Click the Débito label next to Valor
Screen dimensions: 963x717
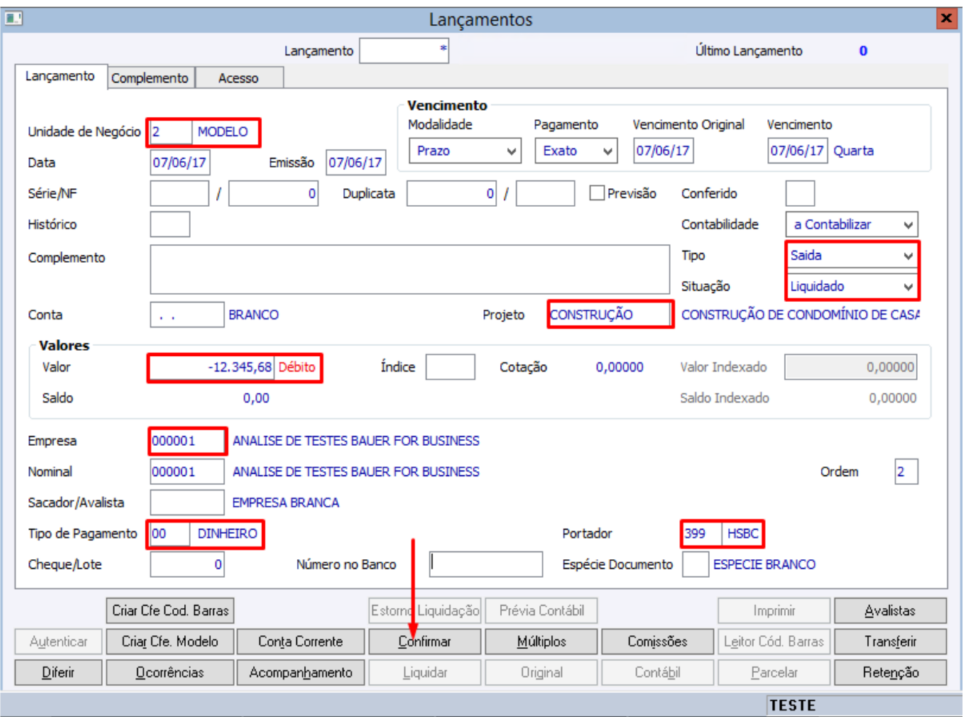[x=297, y=367]
